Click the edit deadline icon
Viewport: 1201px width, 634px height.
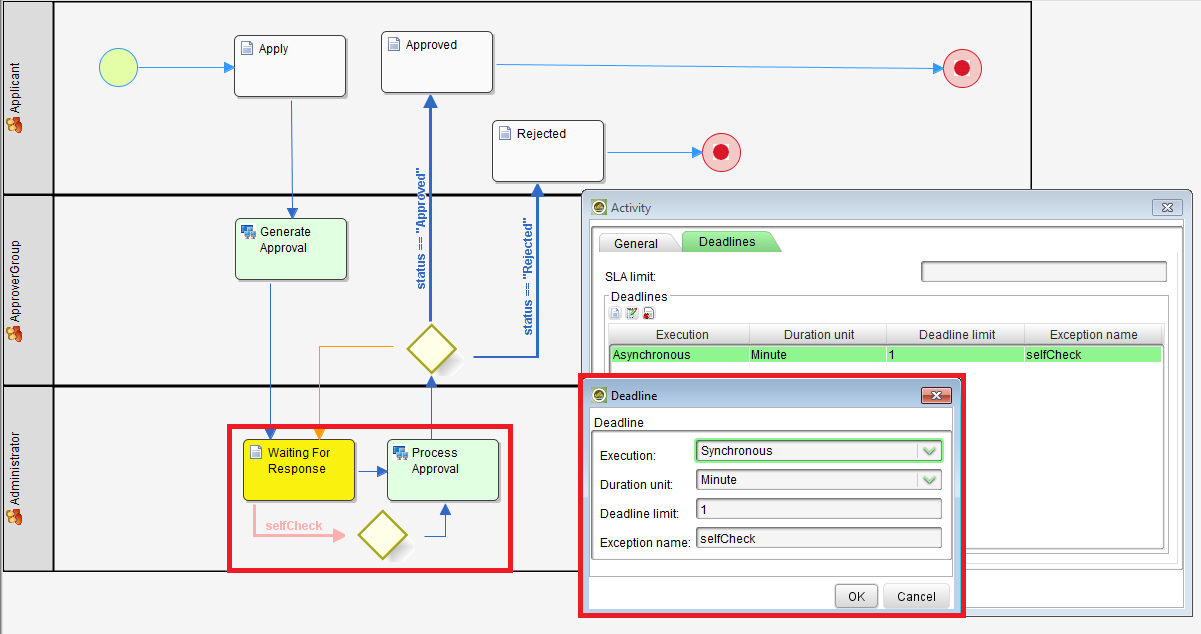[632, 313]
